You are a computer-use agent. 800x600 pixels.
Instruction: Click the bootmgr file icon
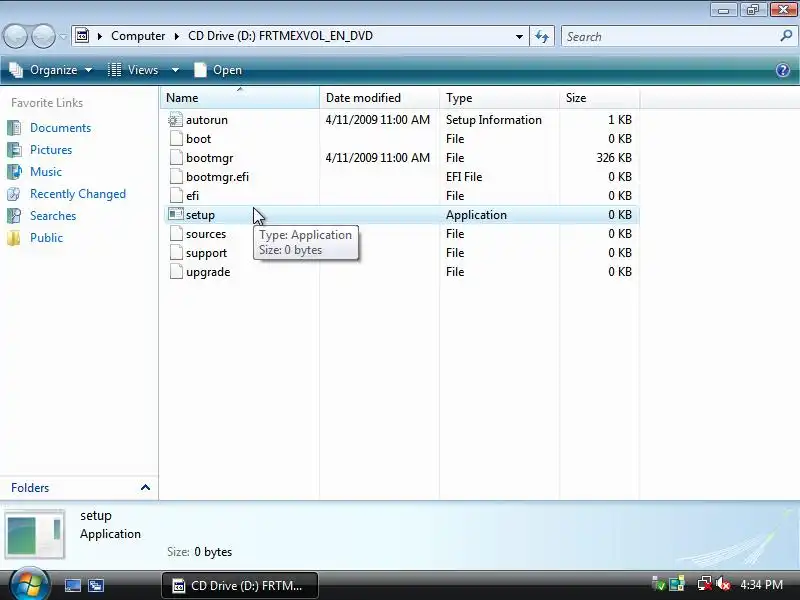pos(176,158)
